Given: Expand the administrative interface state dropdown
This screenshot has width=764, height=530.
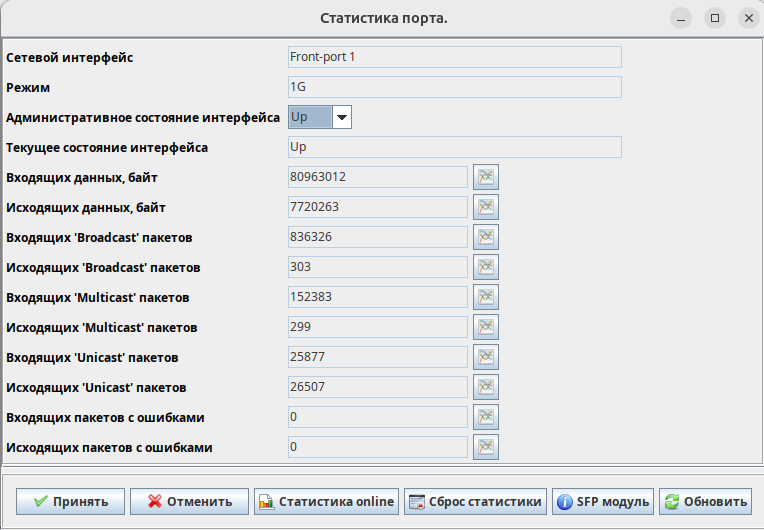Looking at the screenshot, I should pyautogui.click(x=342, y=117).
